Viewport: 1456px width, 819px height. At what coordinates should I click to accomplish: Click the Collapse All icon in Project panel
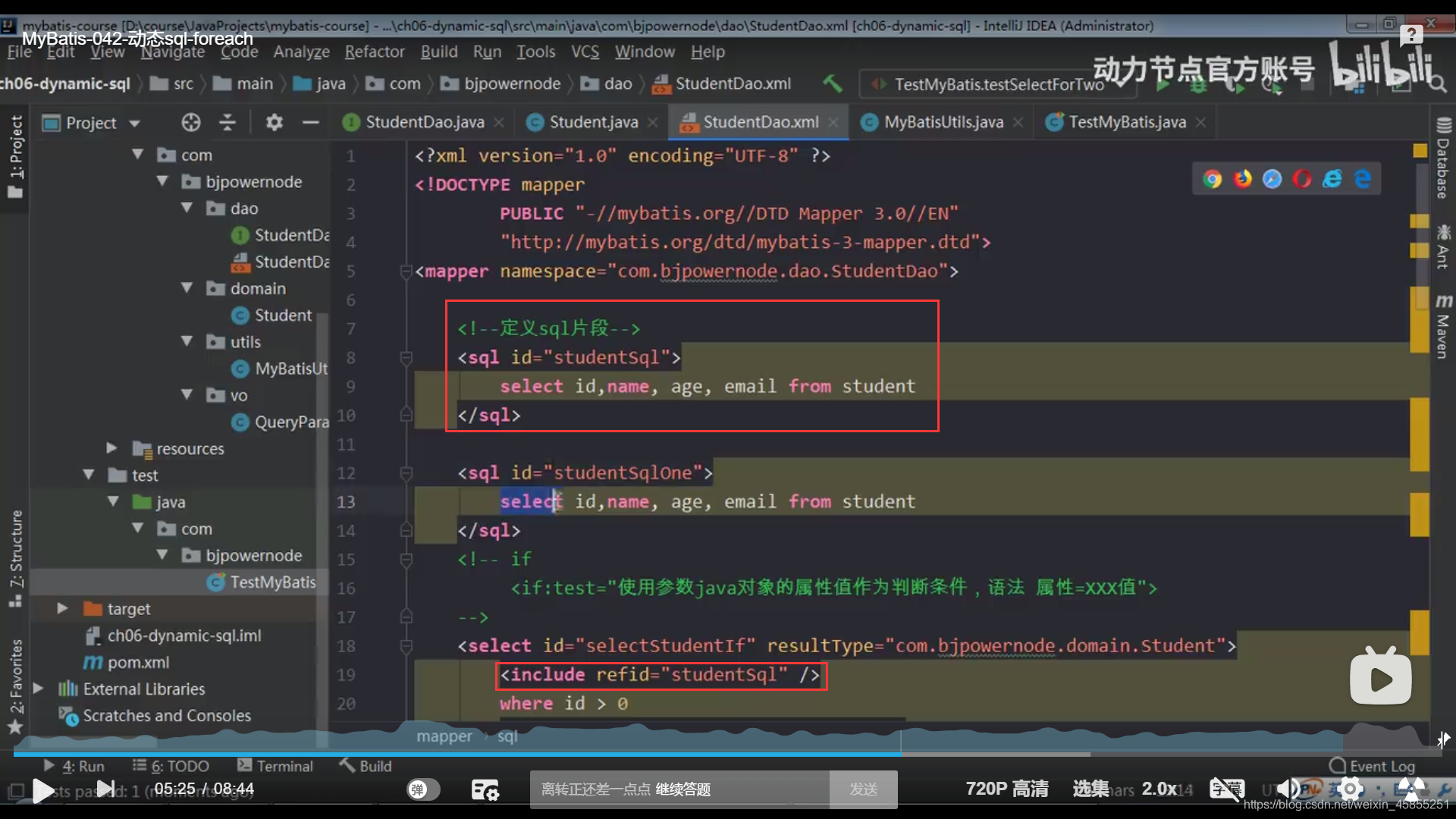(227, 122)
